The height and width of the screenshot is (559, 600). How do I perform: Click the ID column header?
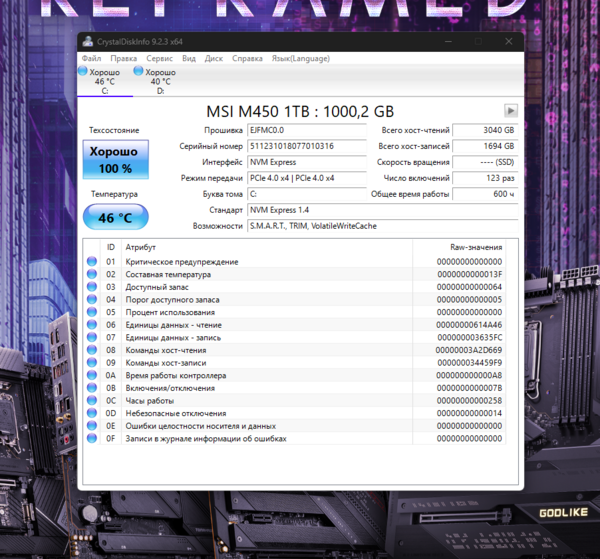(x=111, y=247)
